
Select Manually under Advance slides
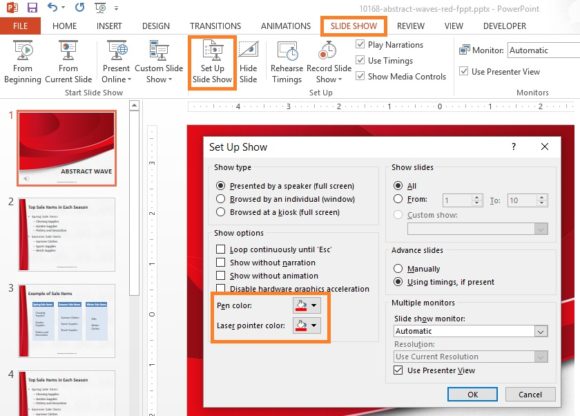point(398,268)
